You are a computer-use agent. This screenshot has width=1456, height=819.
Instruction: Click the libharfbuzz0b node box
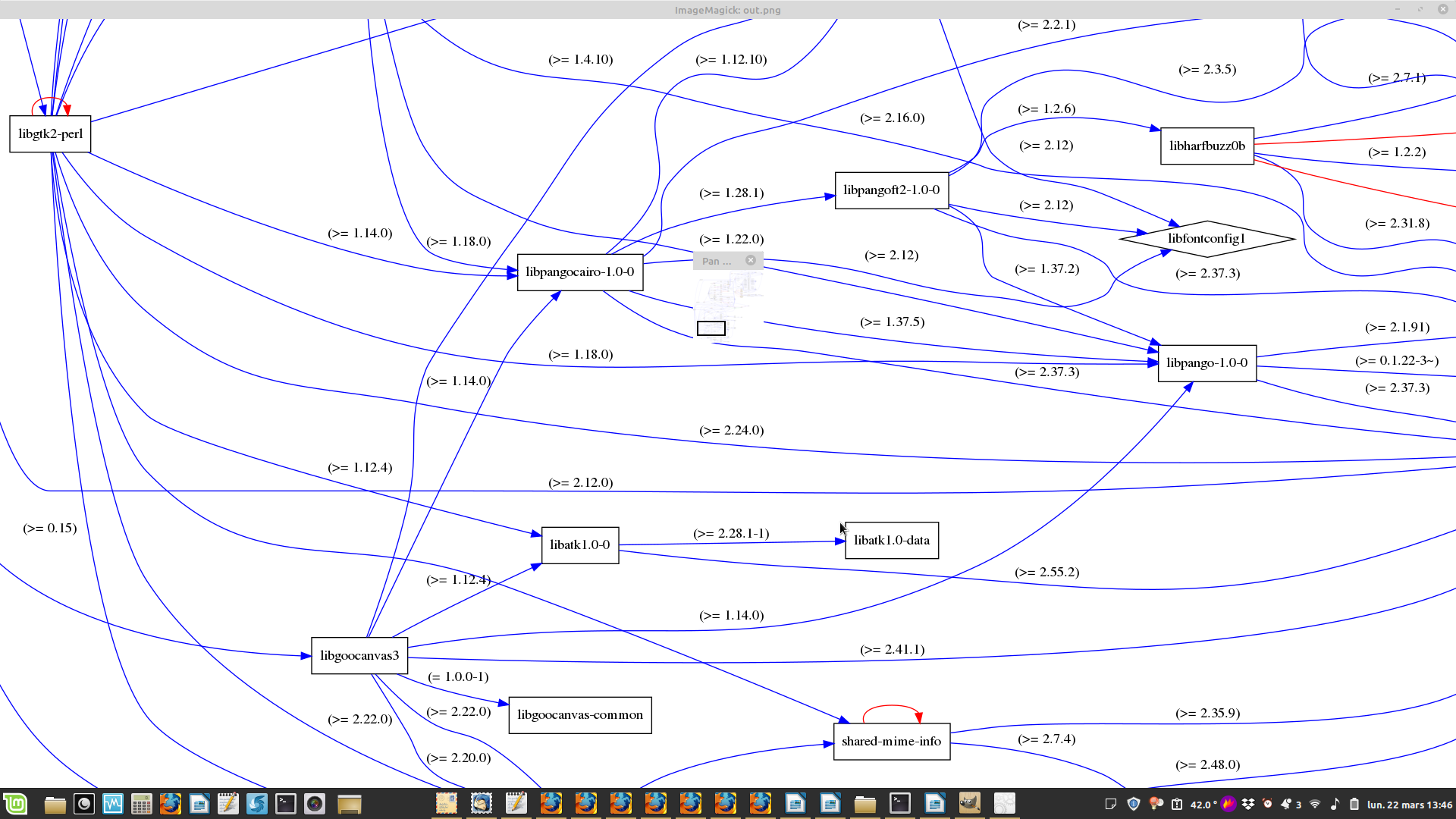click(1207, 146)
